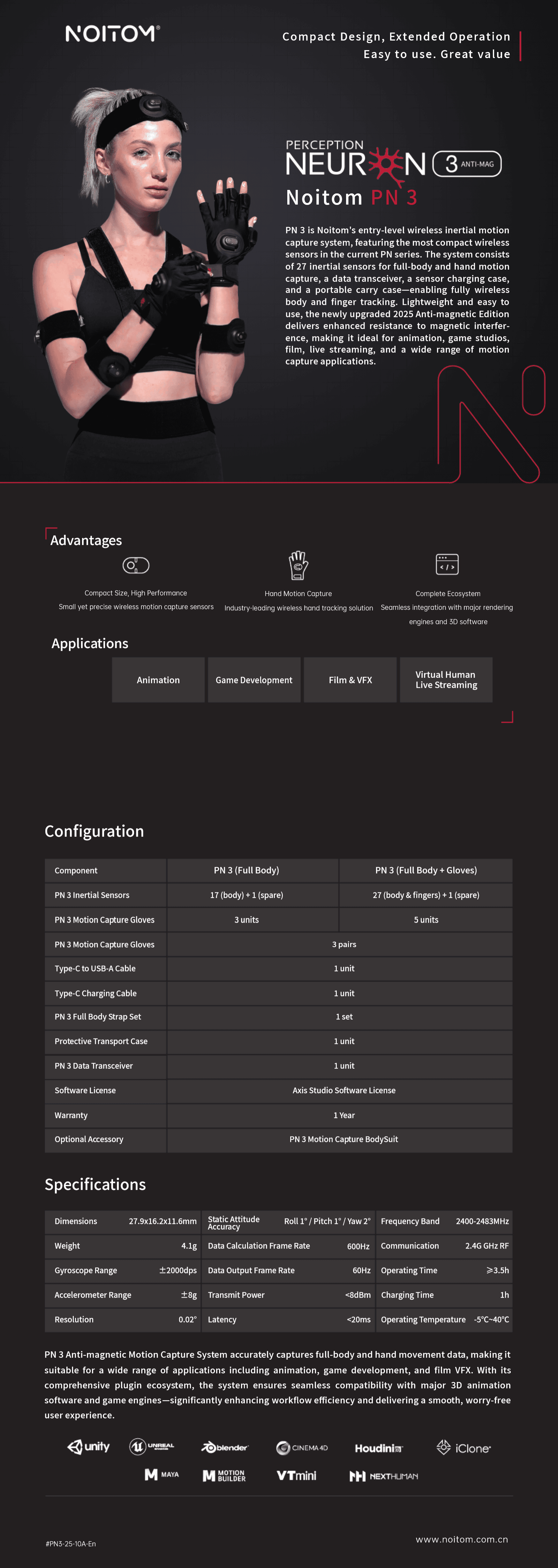Click the code window icon above Complete Ecosystem

447,565
